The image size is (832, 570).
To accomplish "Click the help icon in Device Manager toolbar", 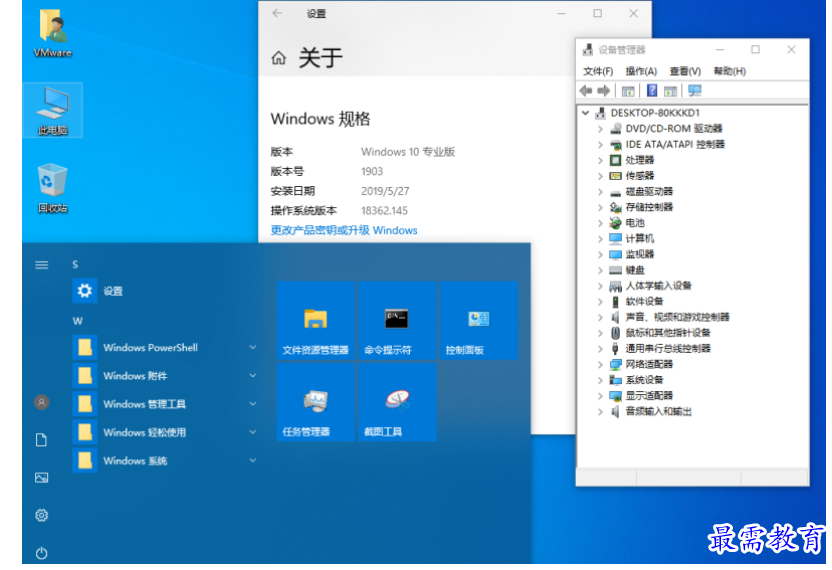I will coord(651,91).
